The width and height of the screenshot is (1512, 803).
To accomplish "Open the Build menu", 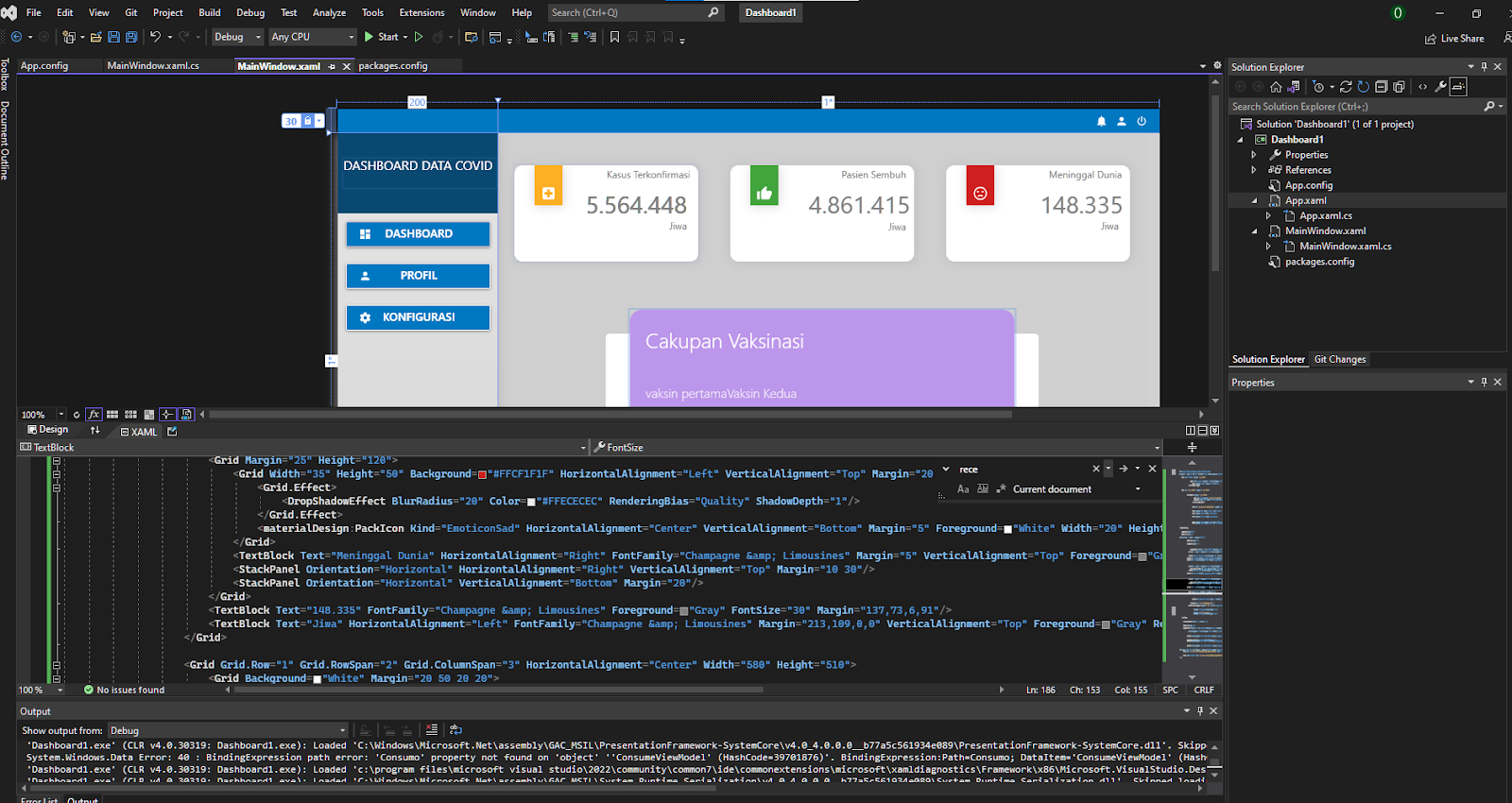I will click(x=210, y=12).
